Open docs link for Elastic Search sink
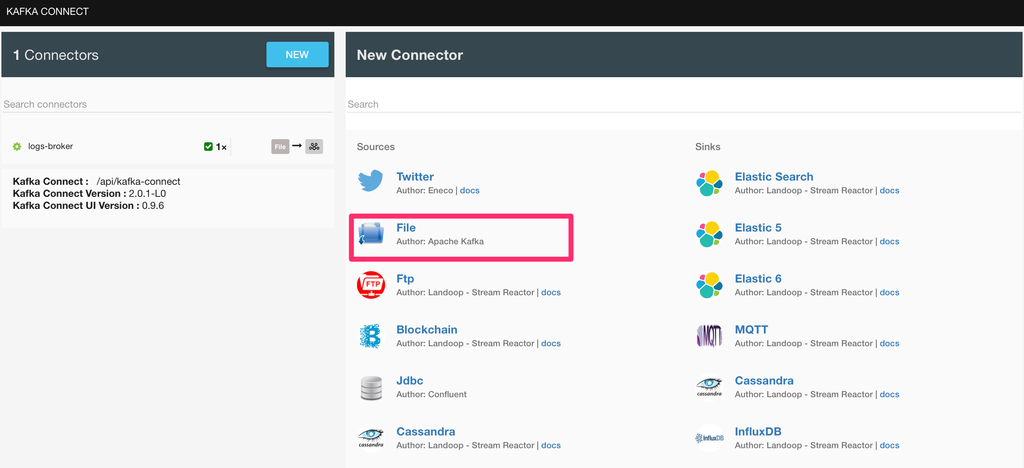Screen dimensions: 1024x468 click(889, 191)
